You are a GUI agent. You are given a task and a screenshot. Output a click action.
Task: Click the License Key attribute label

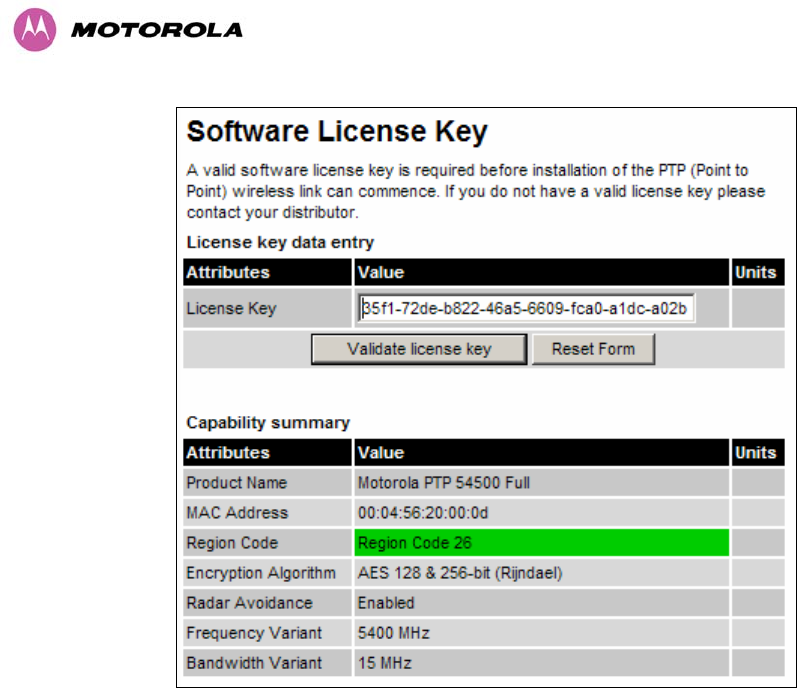click(x=231, y=308)
